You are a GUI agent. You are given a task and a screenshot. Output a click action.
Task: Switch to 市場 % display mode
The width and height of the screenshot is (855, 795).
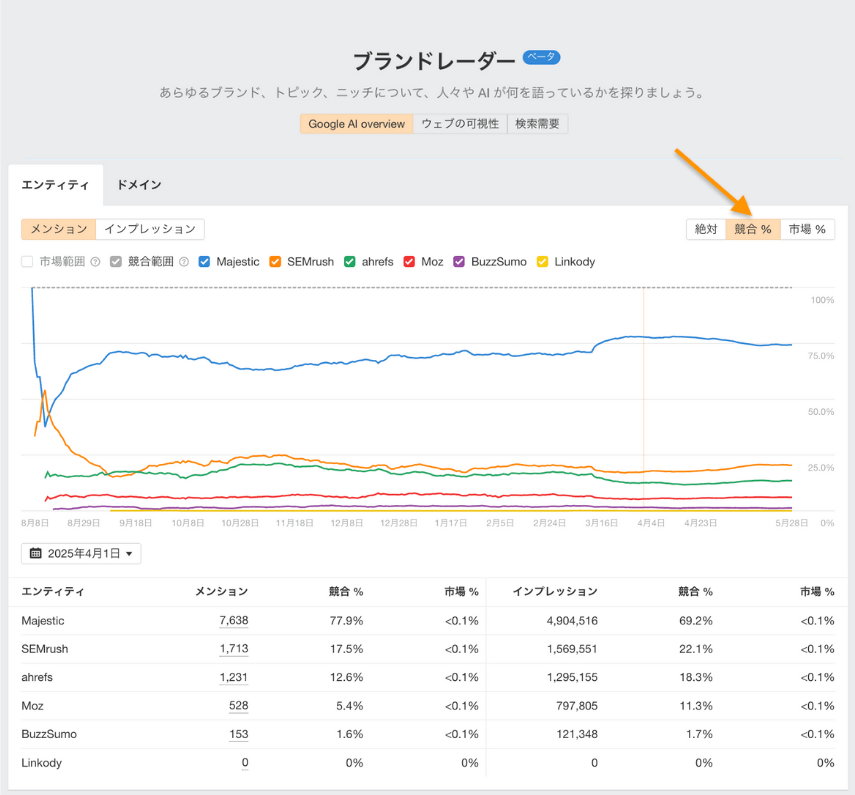[x=808, y=229]
